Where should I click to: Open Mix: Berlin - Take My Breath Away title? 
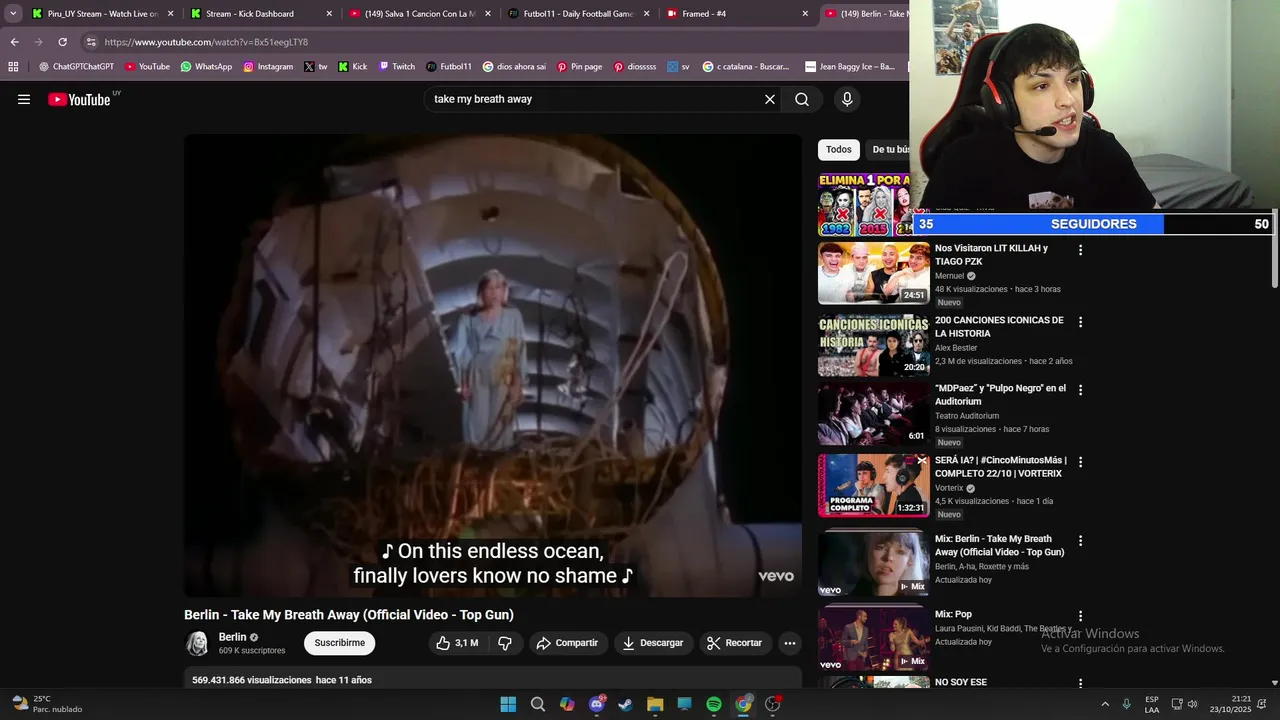[999, 545]
